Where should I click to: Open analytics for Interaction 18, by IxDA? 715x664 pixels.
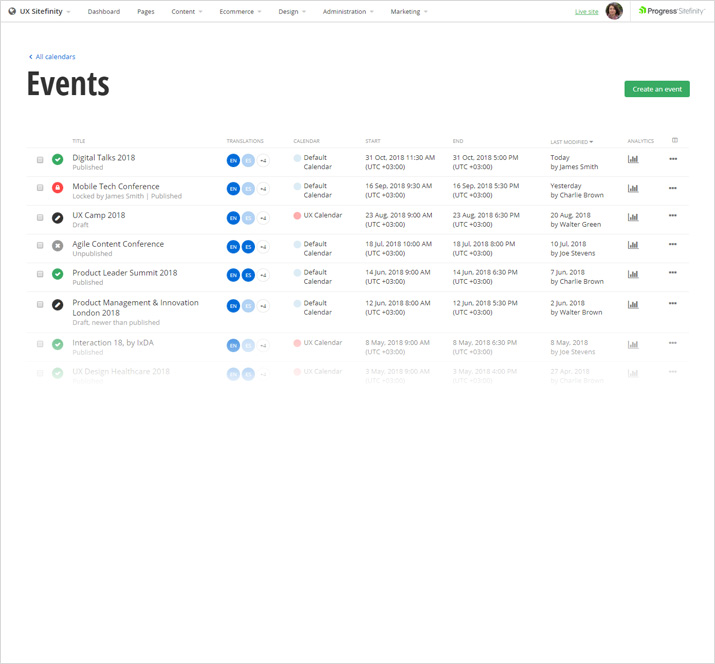tap(633, 344)
